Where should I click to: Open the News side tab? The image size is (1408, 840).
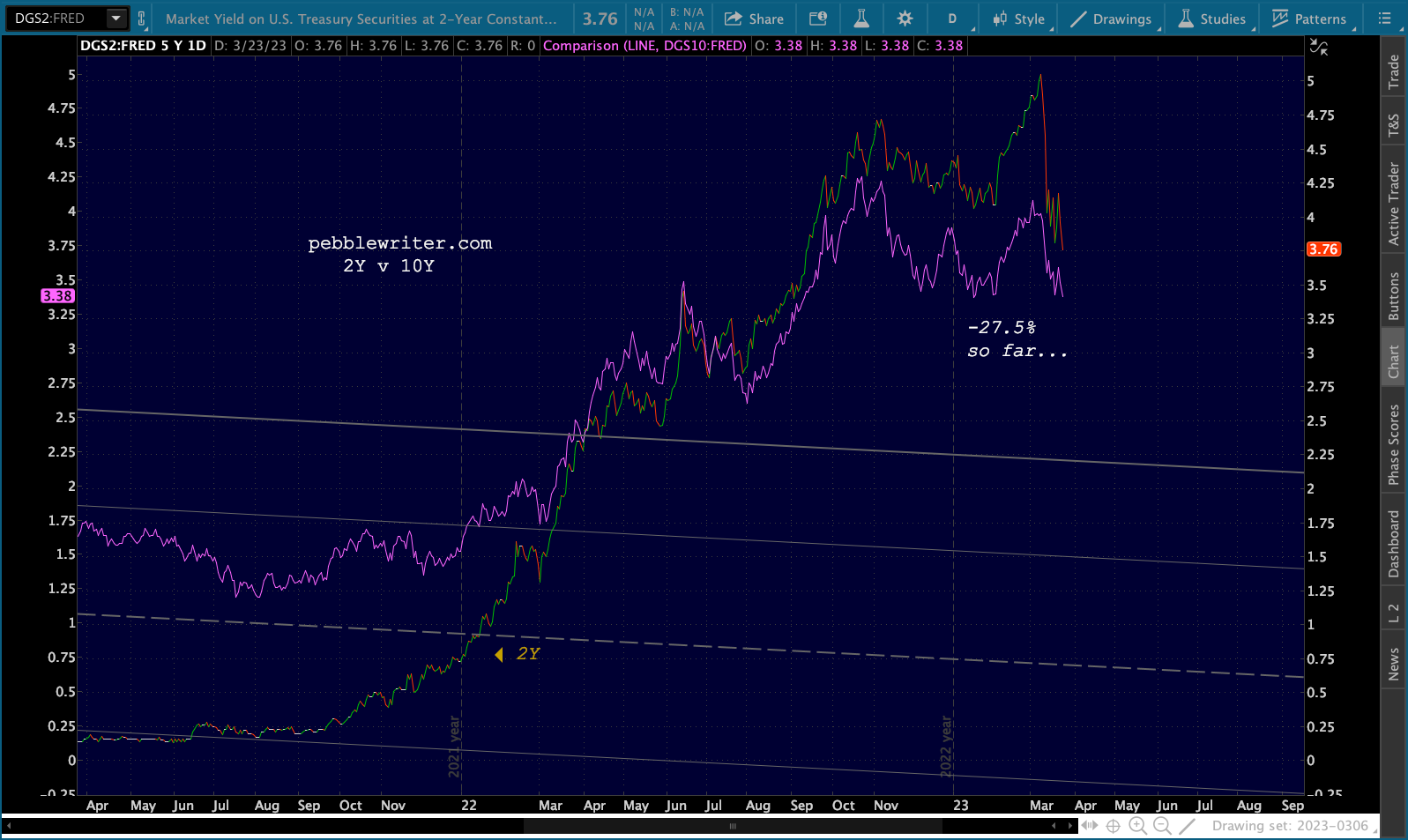pos(1394,664)
